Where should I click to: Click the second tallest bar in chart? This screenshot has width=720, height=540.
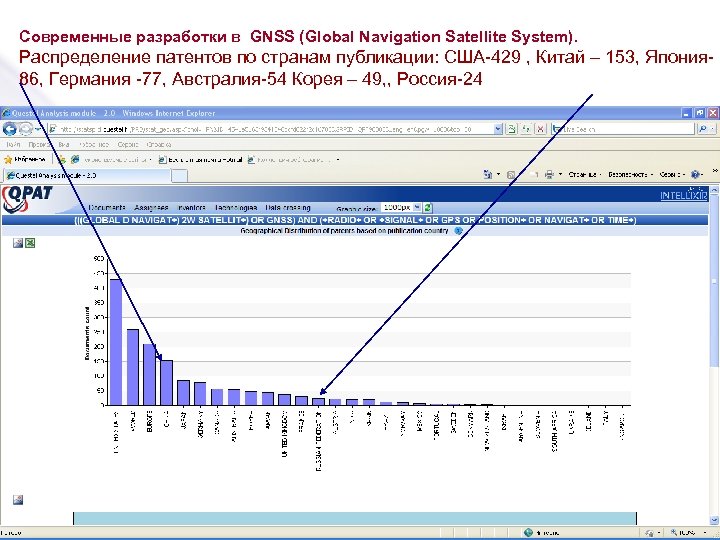[133, 367]
